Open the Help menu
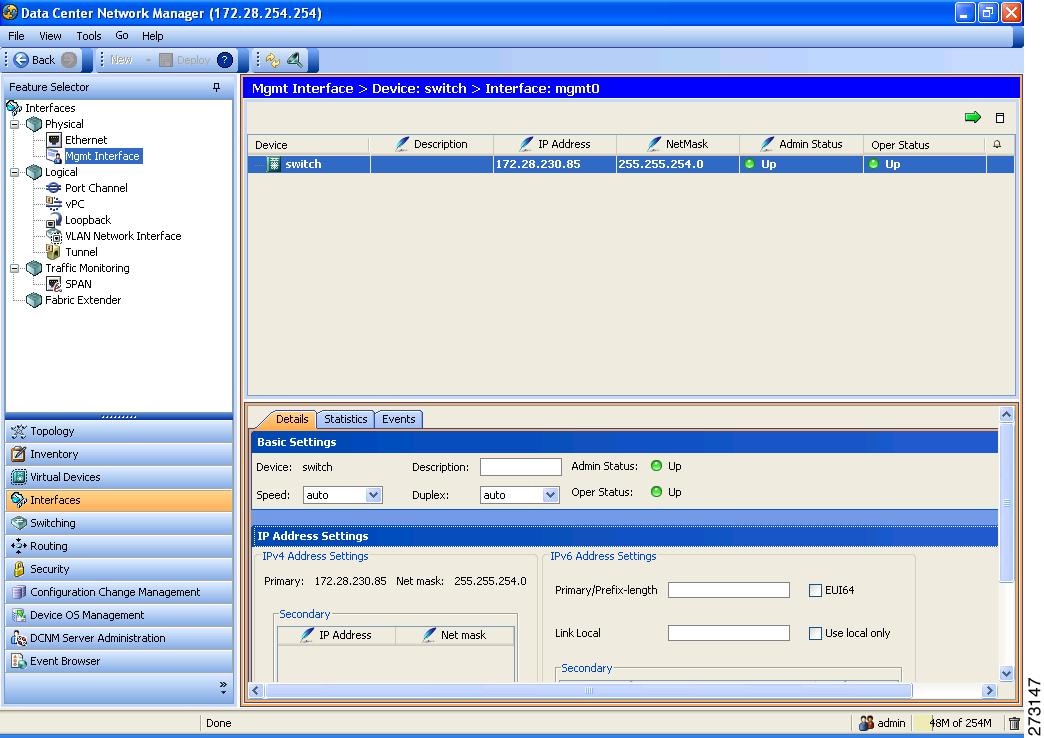Screen dimensions: 1044x738 point(152,36)
